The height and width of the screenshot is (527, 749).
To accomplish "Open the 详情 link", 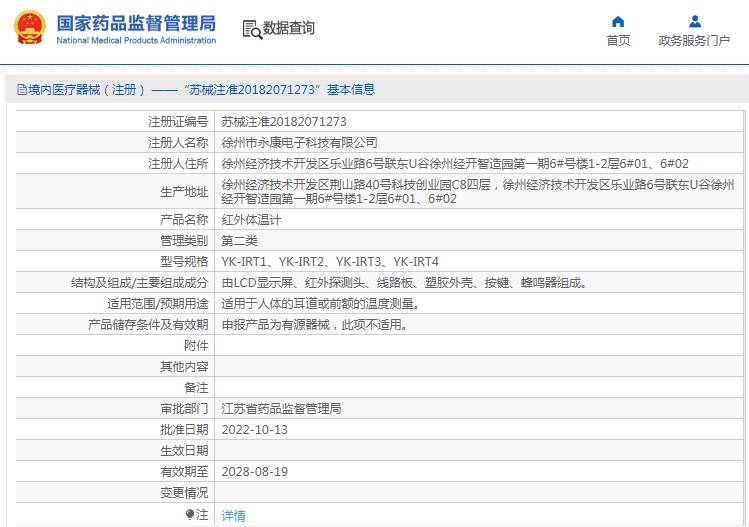I will point(234,516).
